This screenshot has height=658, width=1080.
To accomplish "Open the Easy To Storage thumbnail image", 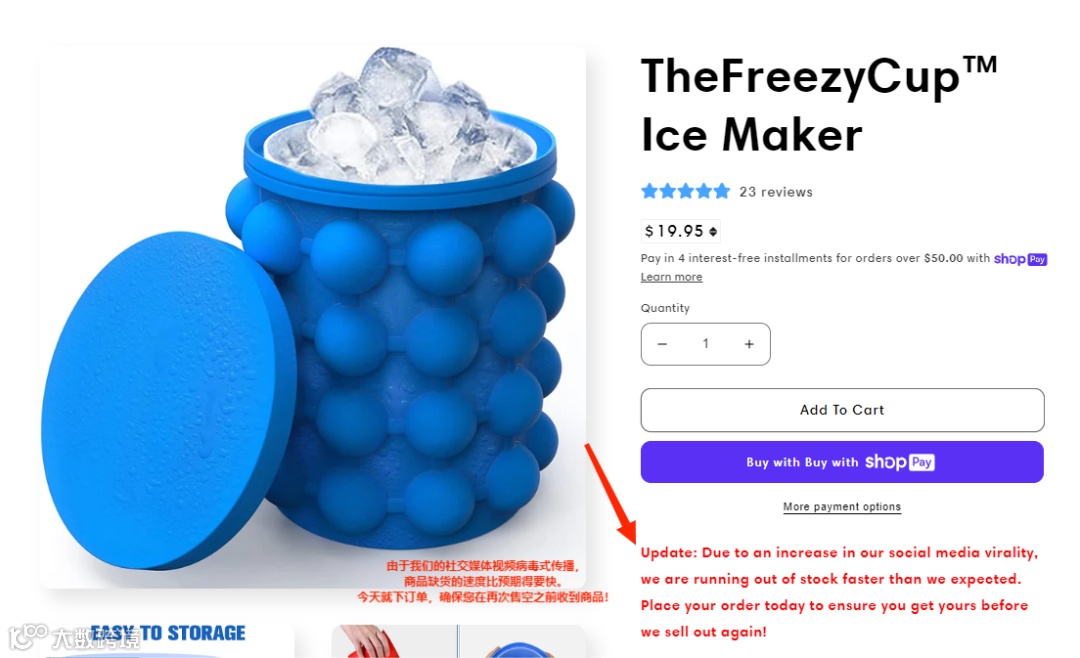I will (167, 641).
